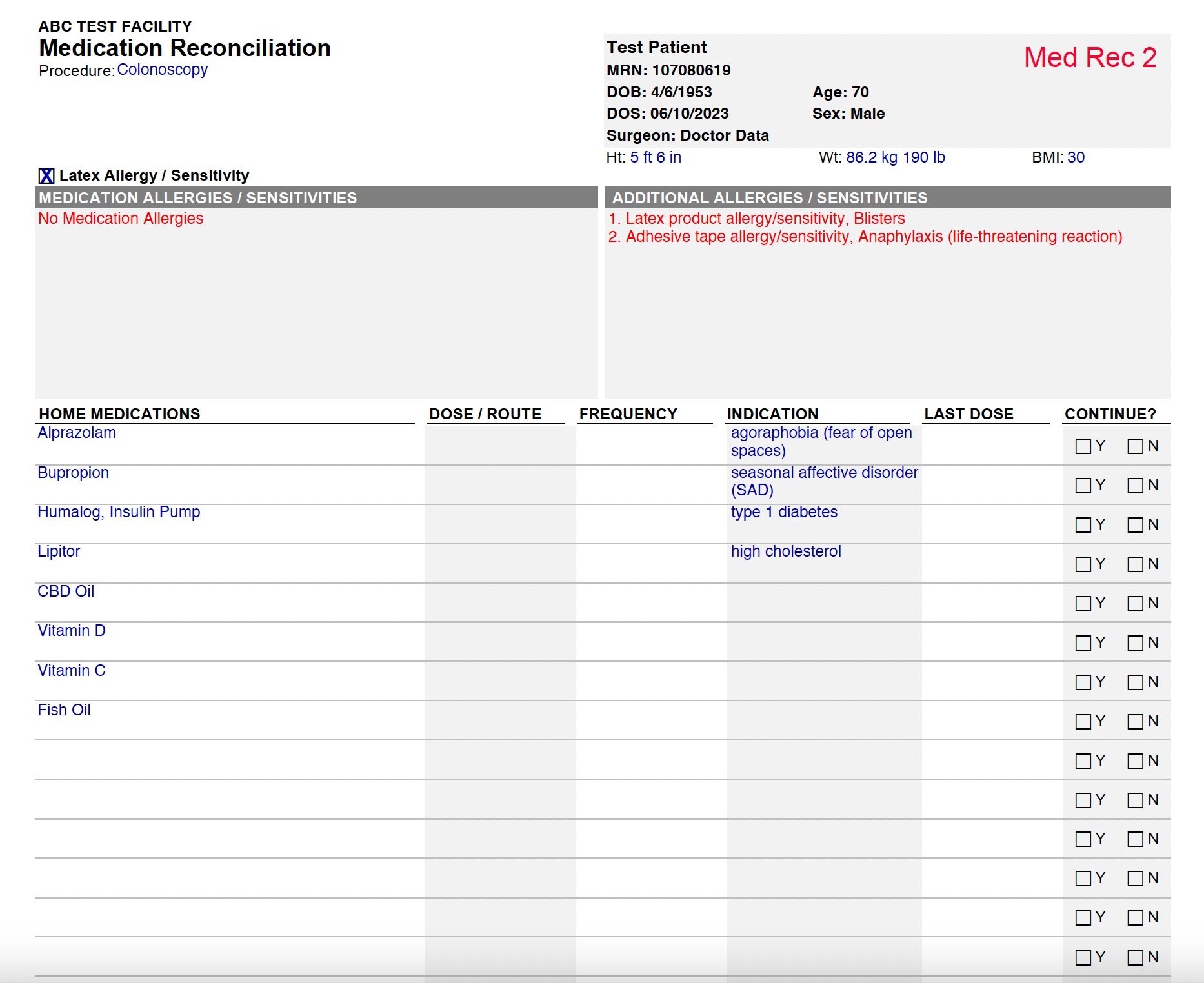
Task: Check Y to continue Lipitor
Action: 1083,564
